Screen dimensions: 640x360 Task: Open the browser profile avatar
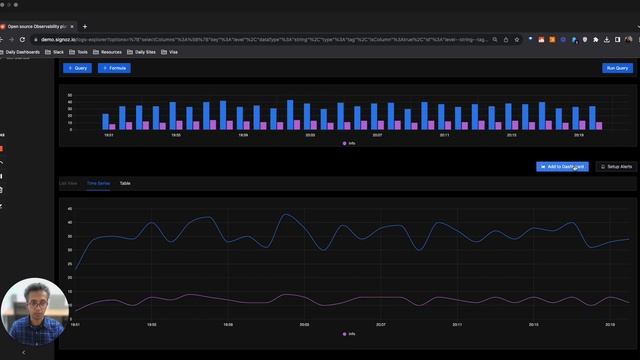pyautogui.click(x=629, y=40)
